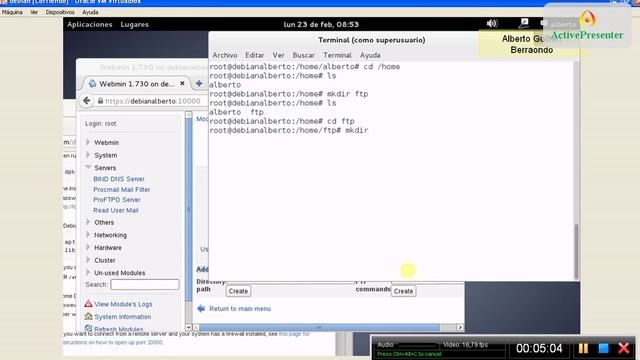Click the terminal vertical scrollbar
The height and width of the screenshot is (360, 640).
tap(576, 251)
